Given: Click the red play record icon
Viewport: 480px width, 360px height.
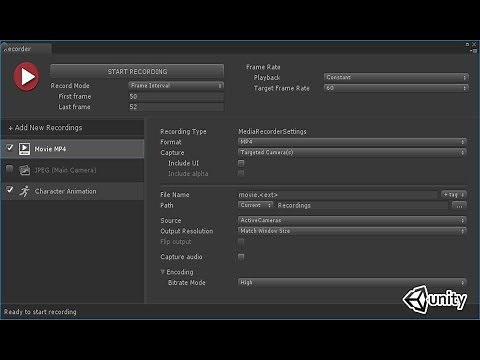Looking at the screenshot, I should pos(27,77).
